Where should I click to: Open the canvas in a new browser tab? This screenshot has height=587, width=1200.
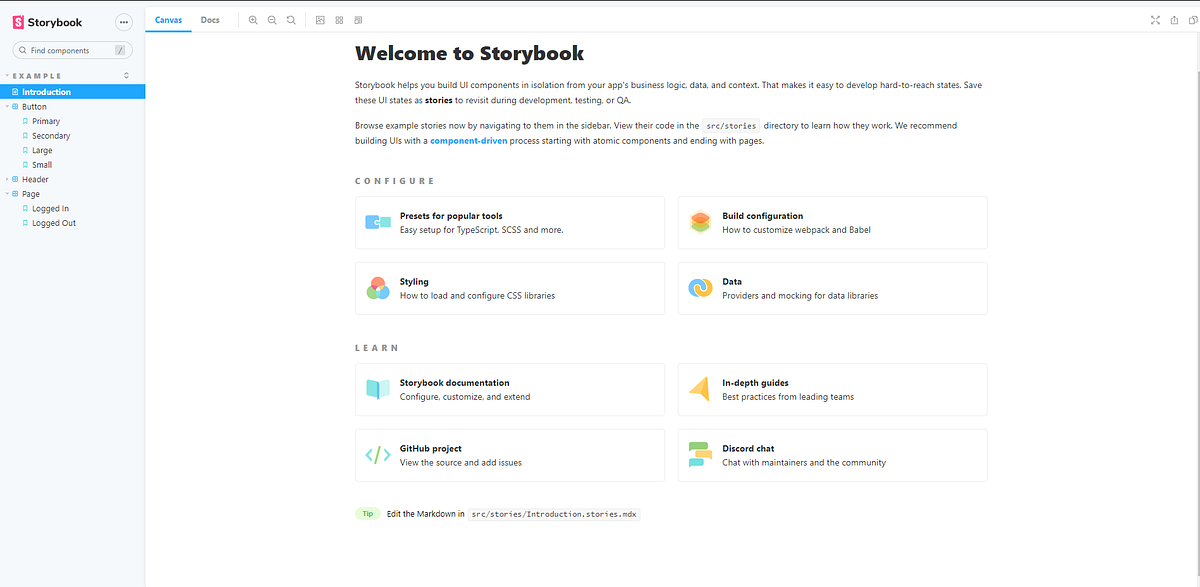point(1174,19)
